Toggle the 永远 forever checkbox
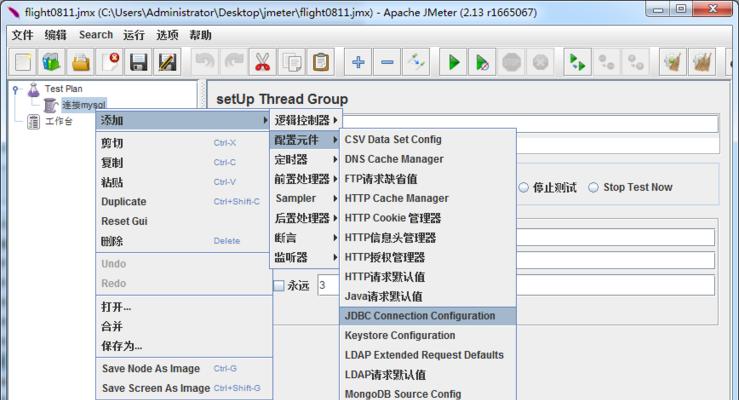 [x=279, y=286]
